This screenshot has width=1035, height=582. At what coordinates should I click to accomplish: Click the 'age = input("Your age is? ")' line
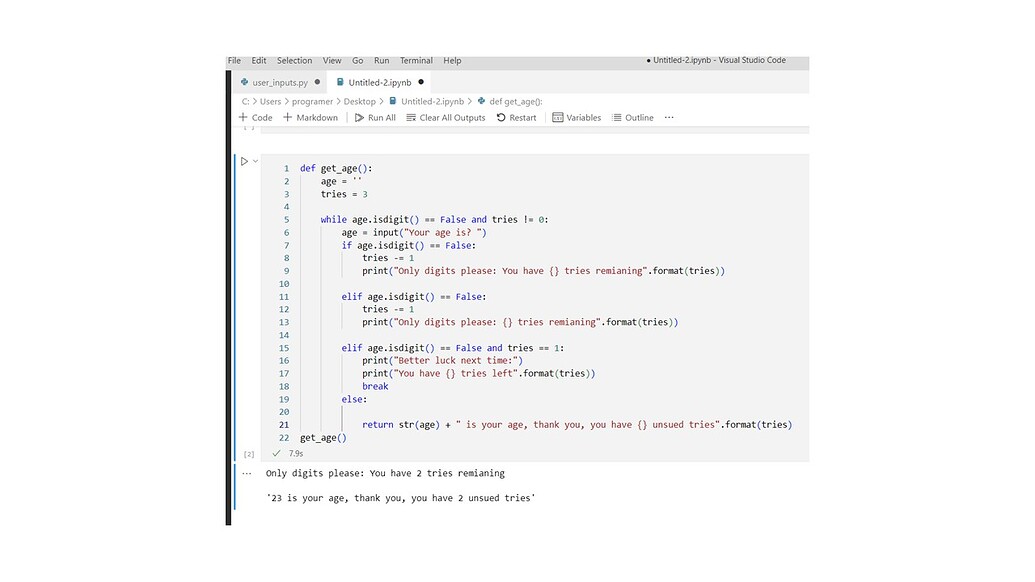(x=414, y=232)
